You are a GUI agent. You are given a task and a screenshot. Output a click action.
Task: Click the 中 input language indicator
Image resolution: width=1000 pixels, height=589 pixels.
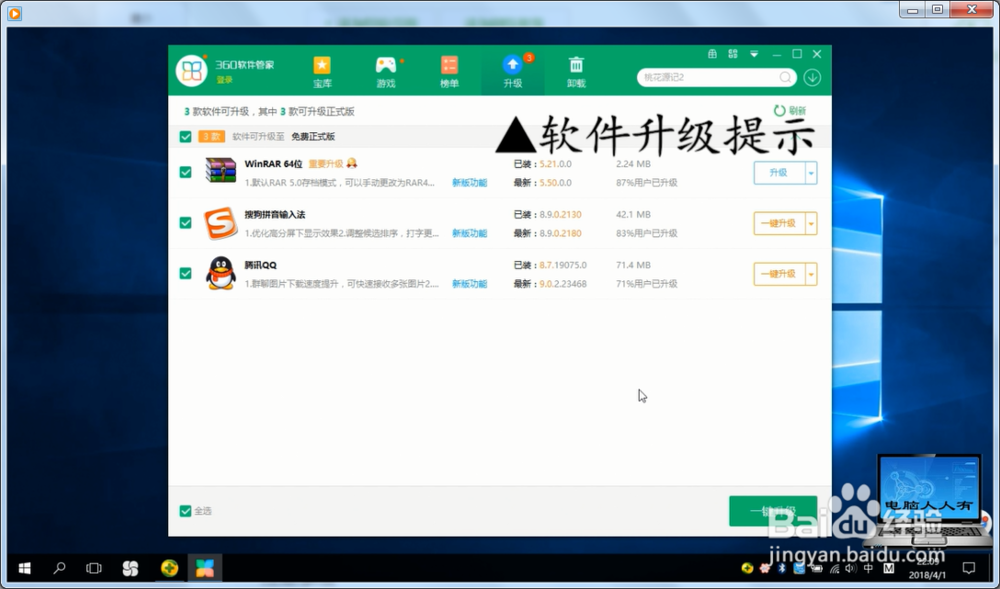tap(869, 568)
